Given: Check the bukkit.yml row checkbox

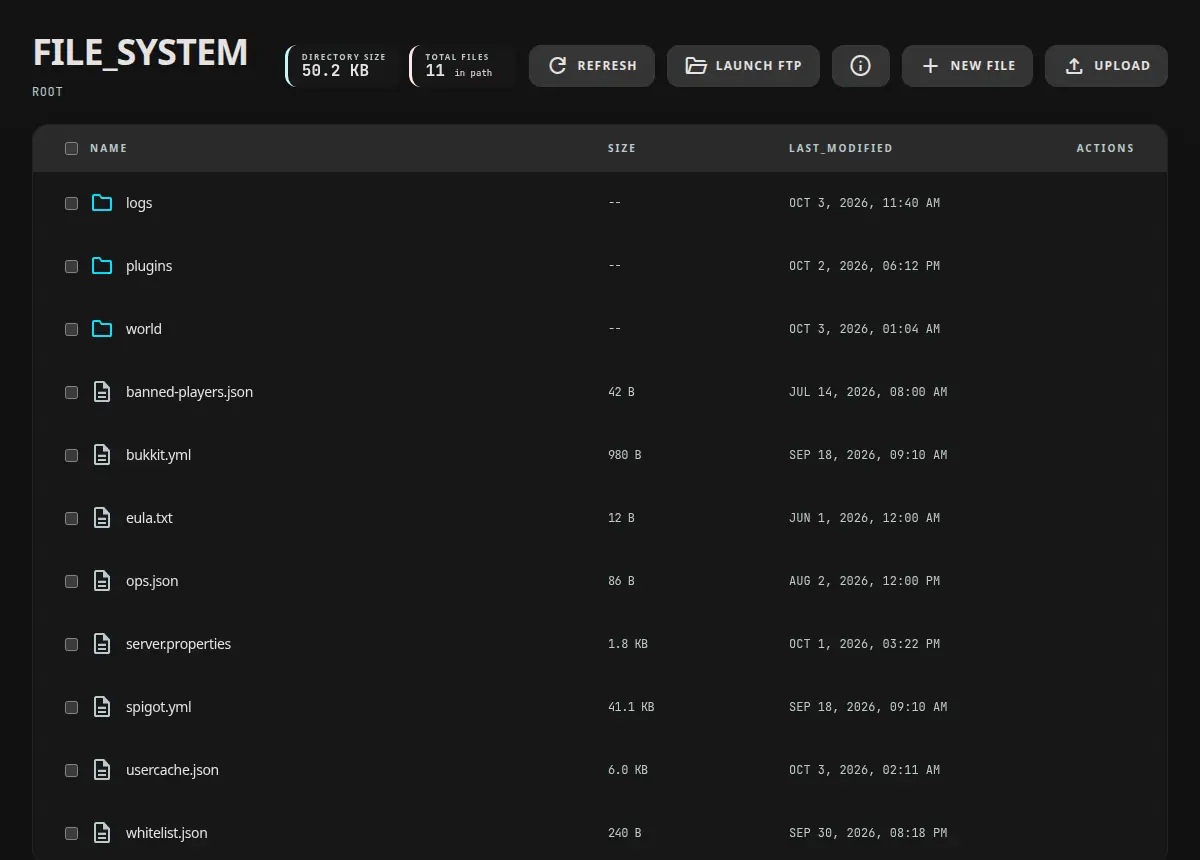Looking at the screenshot, I should (x=71, y=455).
